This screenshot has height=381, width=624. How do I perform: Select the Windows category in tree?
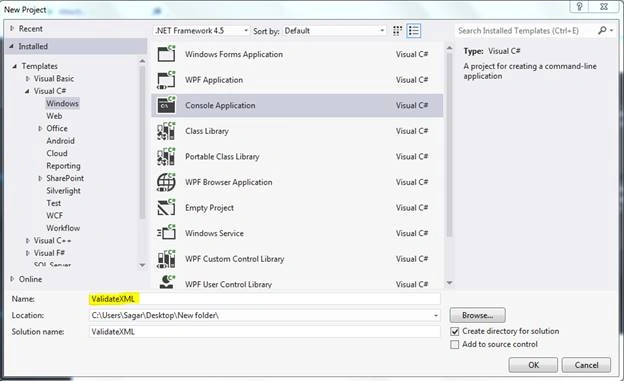pyautogui.click(x=62, y=104)
